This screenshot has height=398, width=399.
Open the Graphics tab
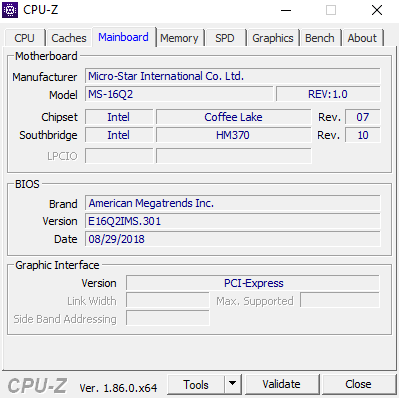click(273, 38)
